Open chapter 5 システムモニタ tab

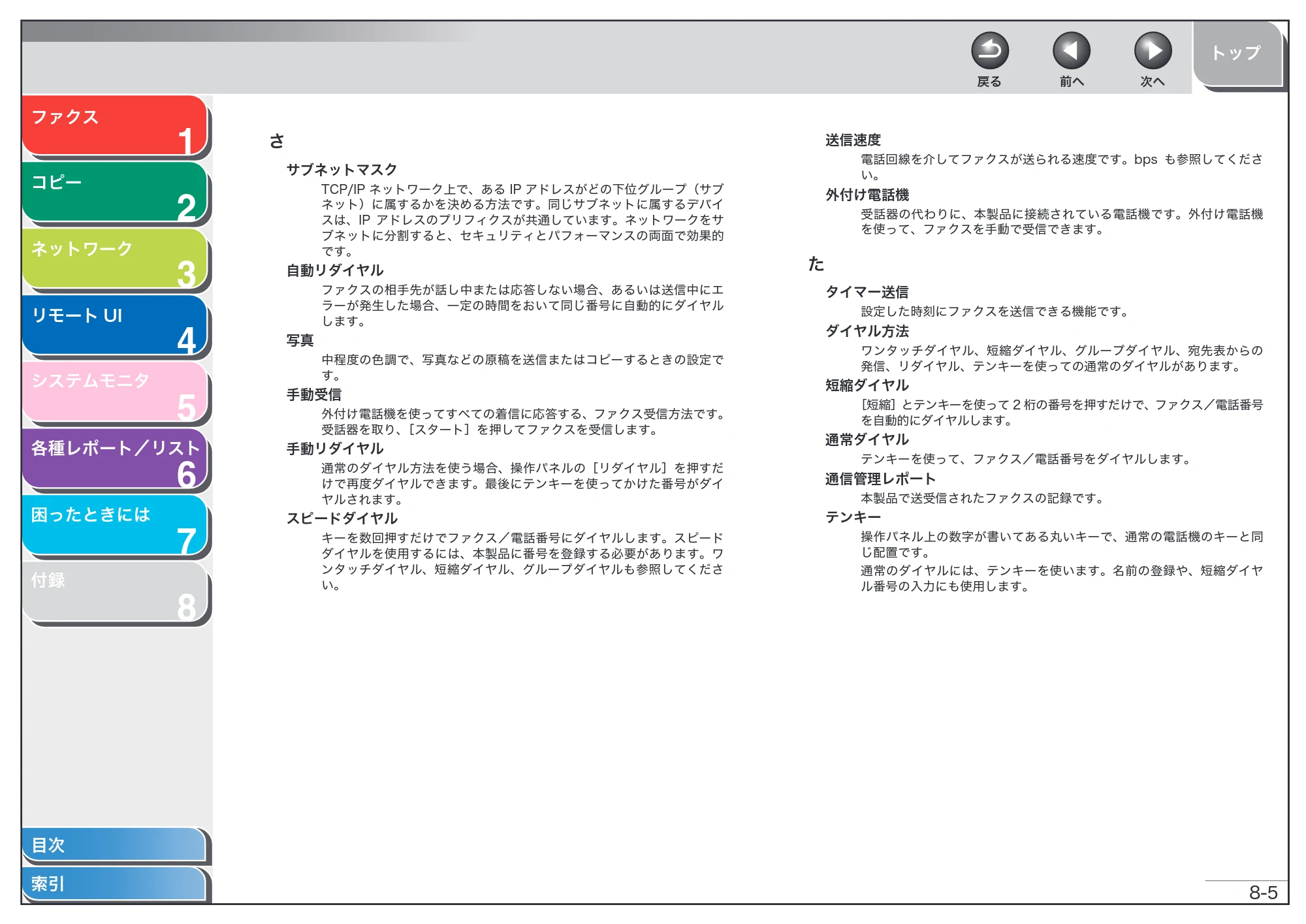115,392
